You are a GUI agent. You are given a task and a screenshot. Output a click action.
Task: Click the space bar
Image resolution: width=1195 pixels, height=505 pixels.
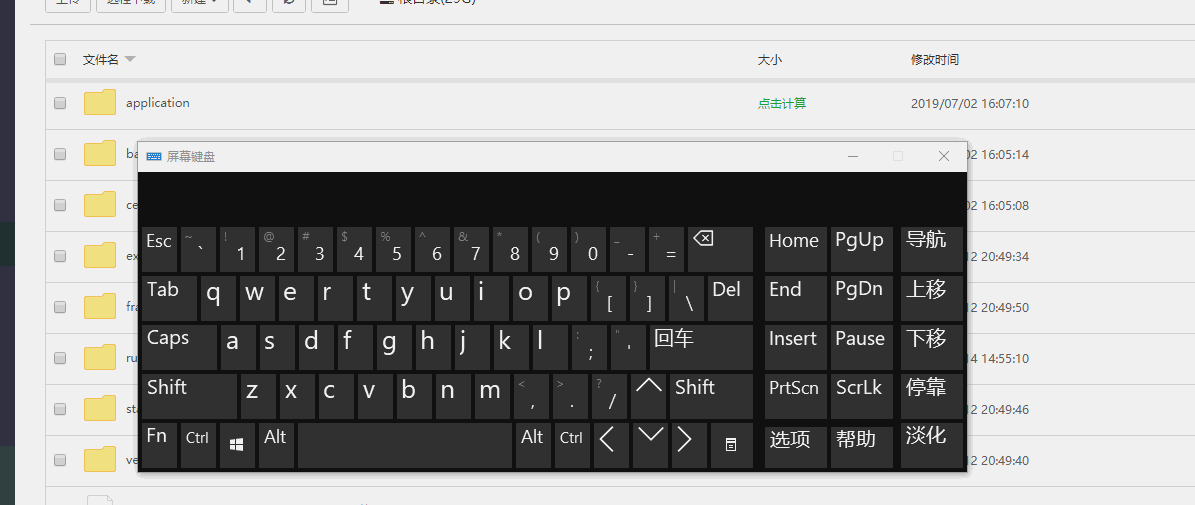(405, 446)
